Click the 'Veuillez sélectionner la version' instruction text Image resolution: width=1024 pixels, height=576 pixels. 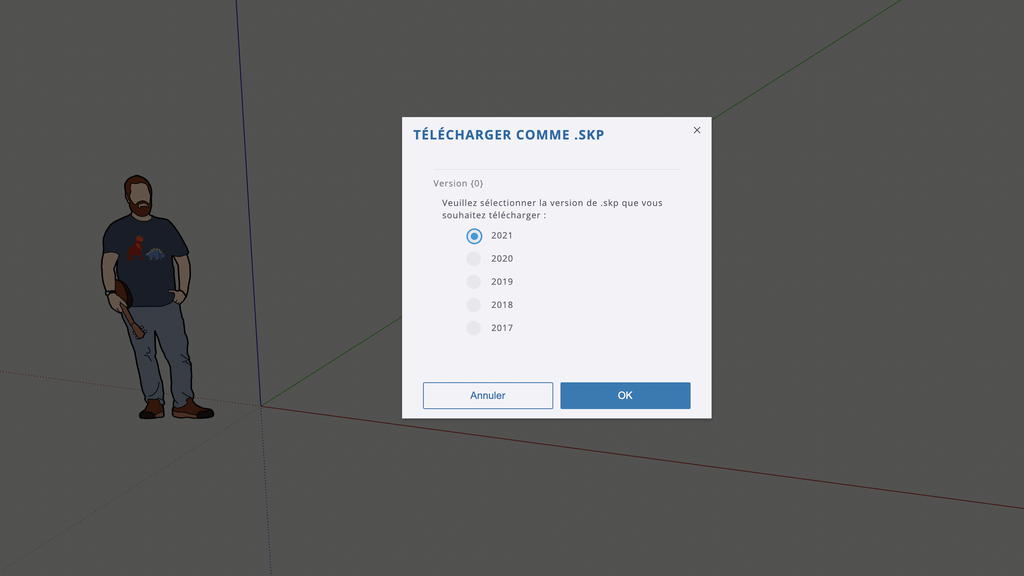552,209
